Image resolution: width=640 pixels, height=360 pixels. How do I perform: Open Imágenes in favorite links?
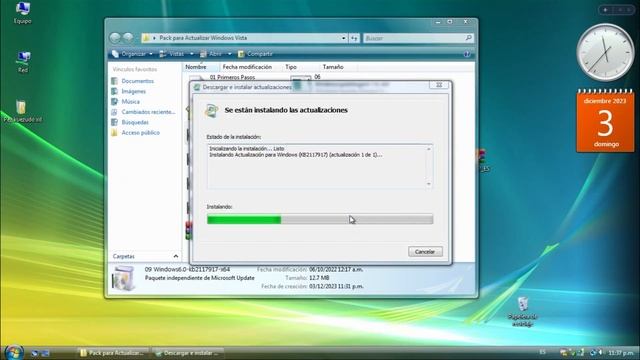133,91
